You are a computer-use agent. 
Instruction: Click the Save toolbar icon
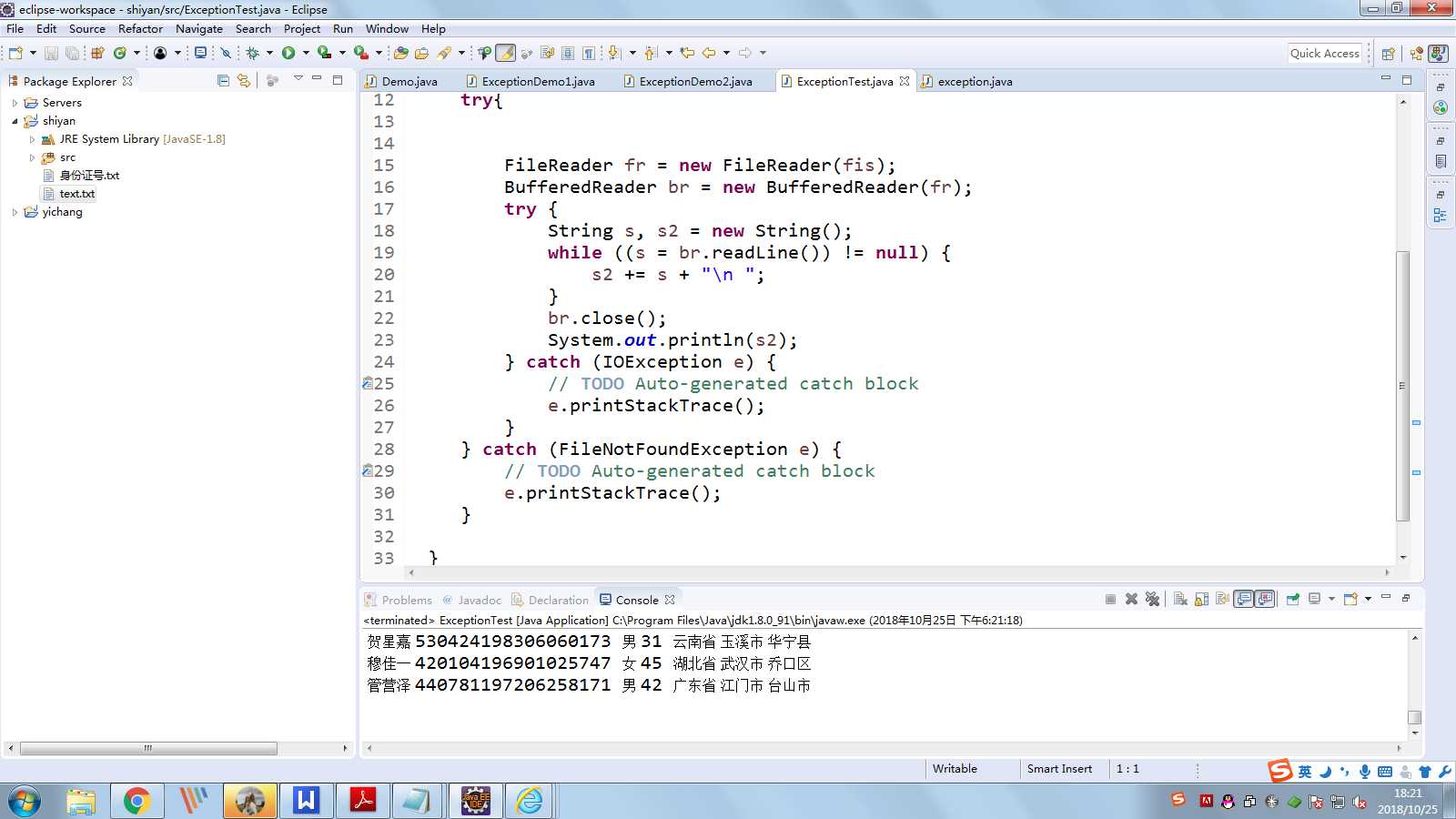click(x=51, y=53)
